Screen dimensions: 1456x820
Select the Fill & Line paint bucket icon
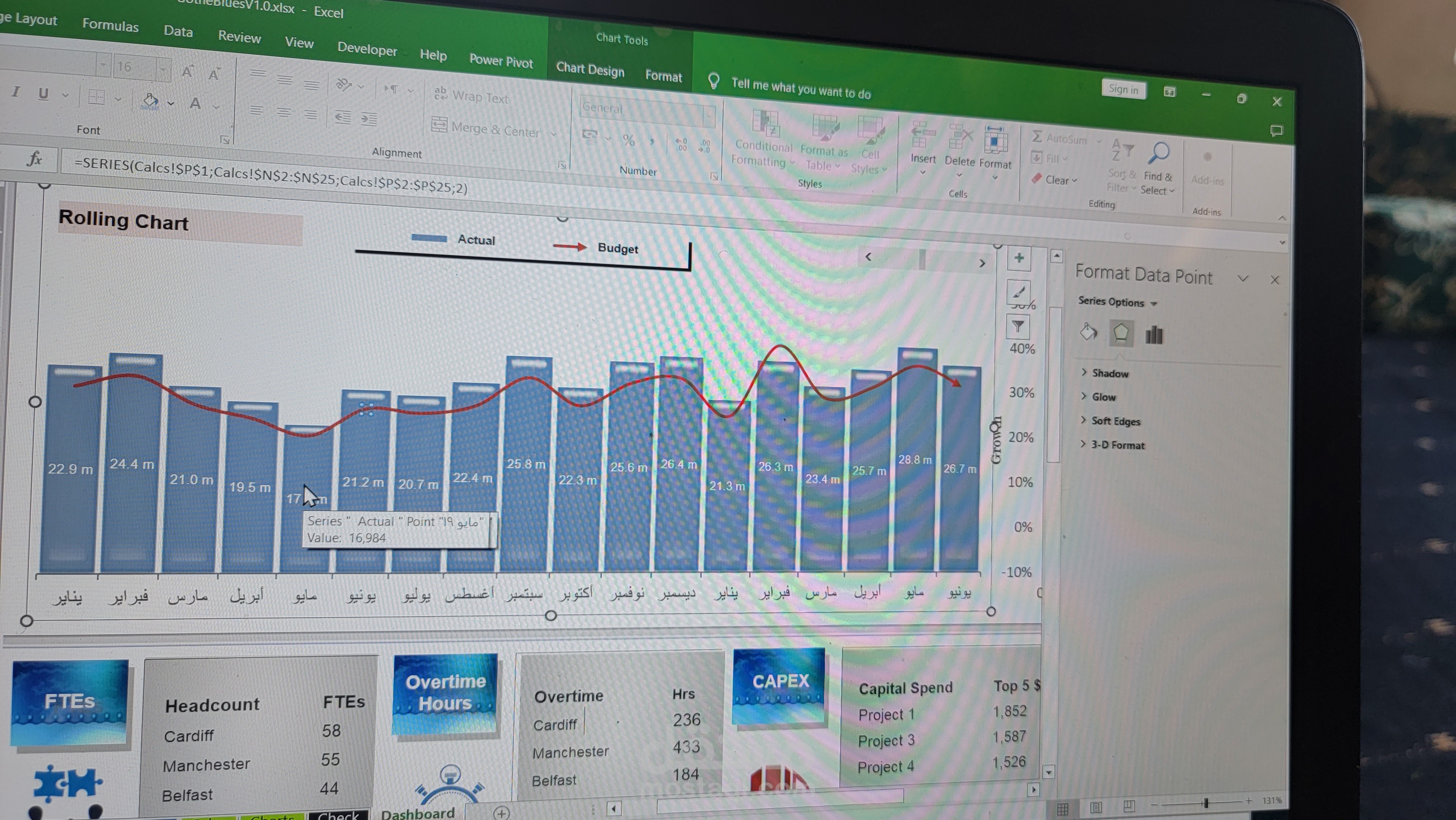(1088, 332)
